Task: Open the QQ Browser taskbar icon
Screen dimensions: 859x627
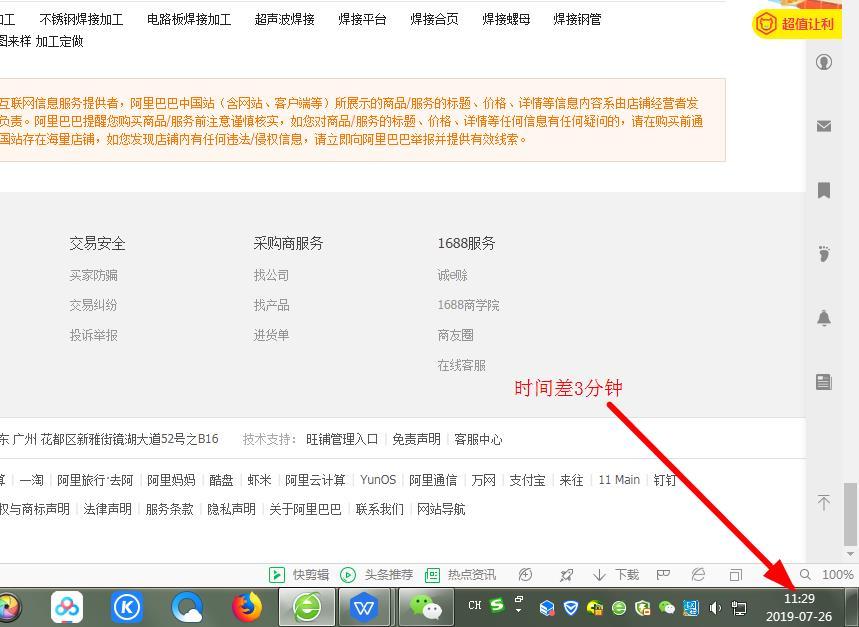Action: (187, 607)
